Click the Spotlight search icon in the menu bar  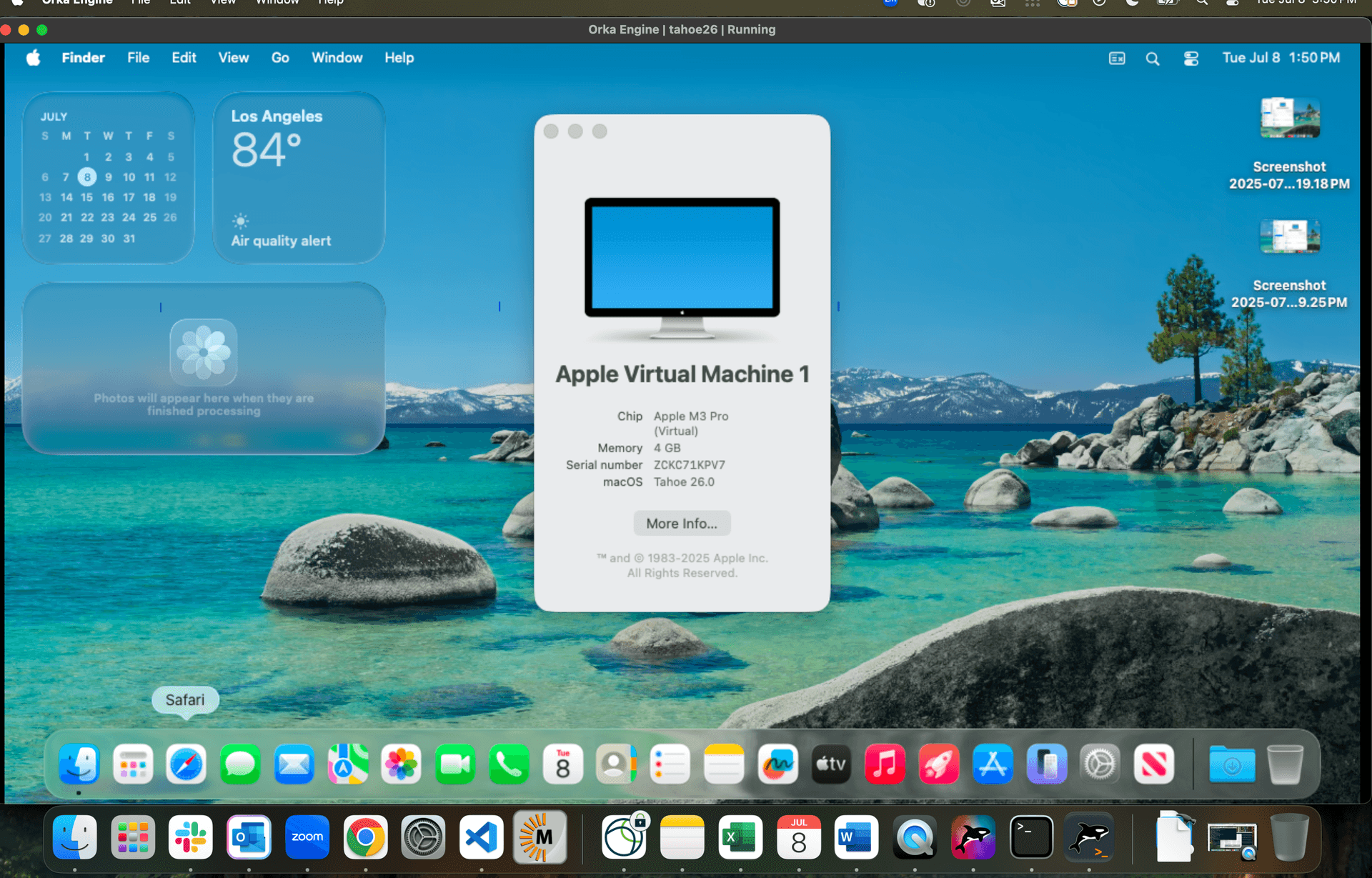tap(1153, 58)
